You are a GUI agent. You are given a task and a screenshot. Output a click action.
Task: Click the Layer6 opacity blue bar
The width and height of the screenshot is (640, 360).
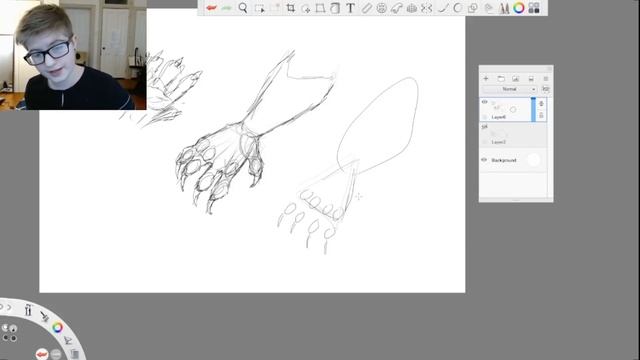pos(533,109)
